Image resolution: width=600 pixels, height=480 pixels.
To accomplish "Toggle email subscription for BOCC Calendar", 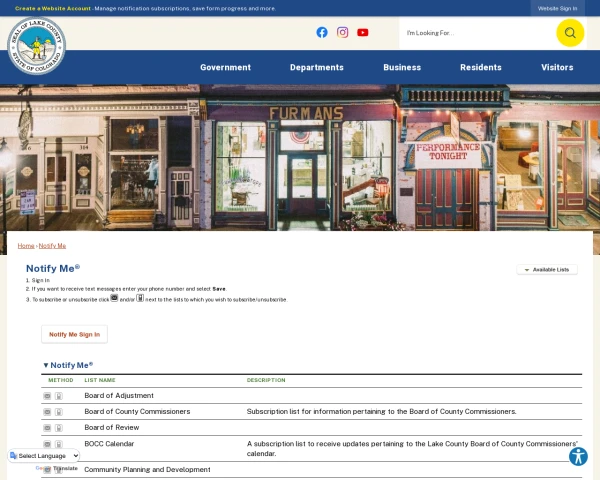I will (x=47, y=444).
